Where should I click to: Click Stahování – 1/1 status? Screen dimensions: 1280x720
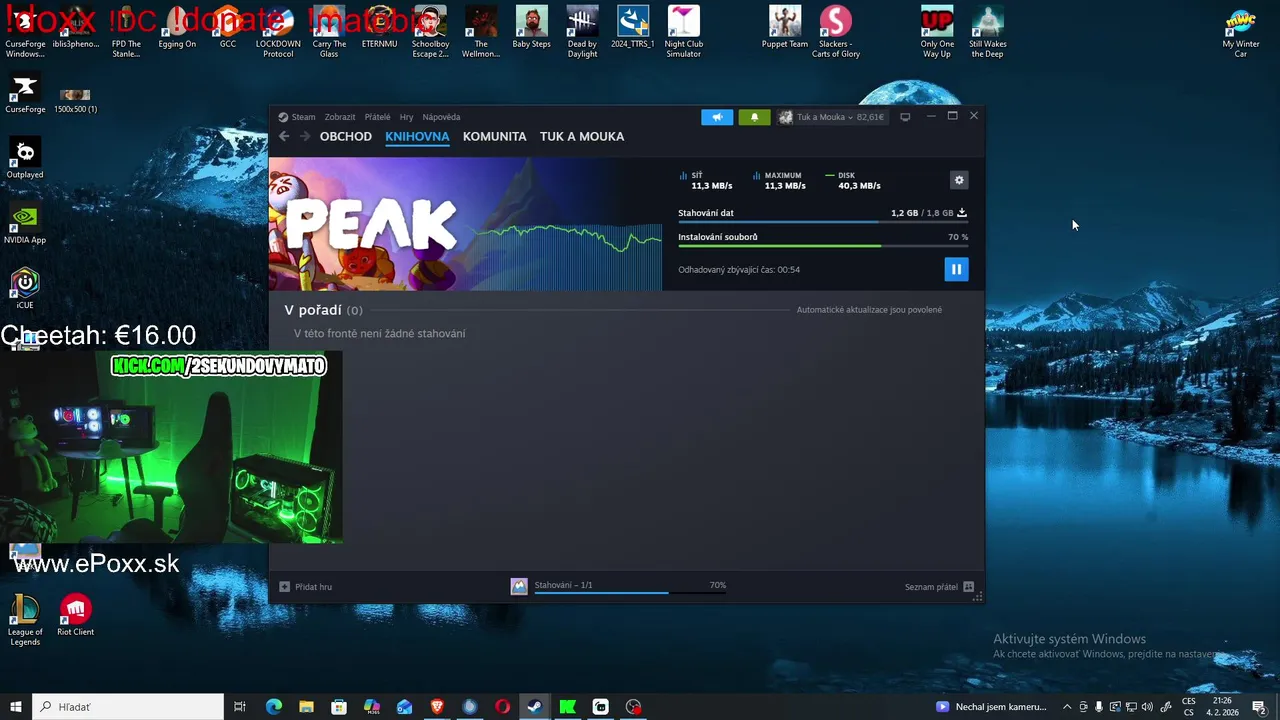[563, 585]
